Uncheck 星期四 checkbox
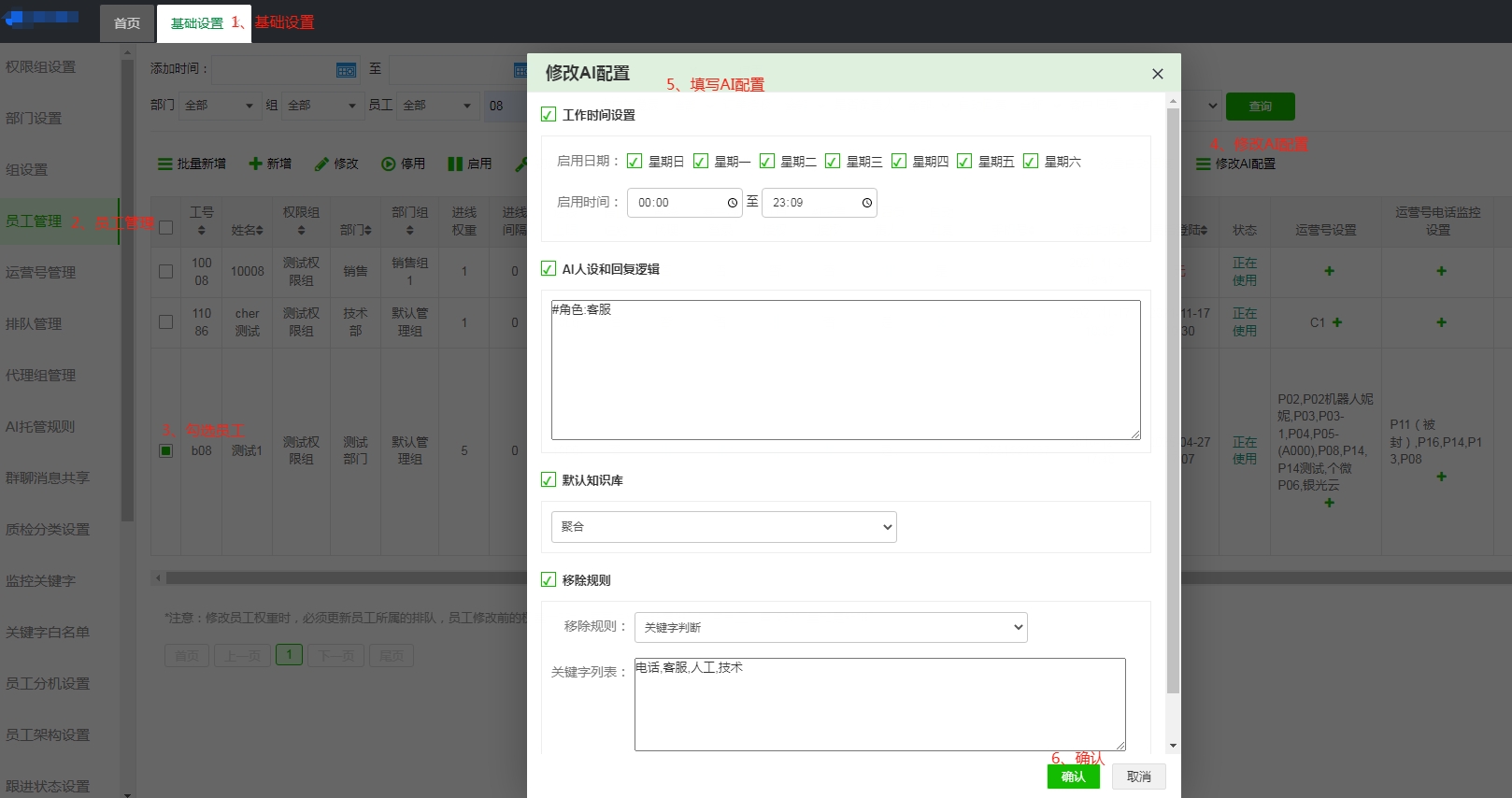 (898, 161)
